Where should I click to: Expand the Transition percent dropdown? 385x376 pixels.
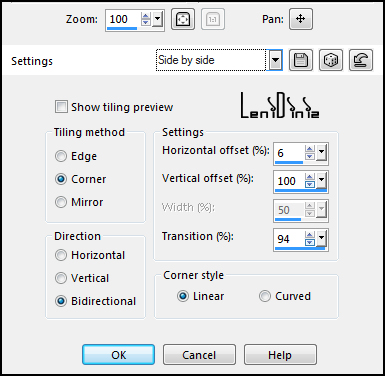point(321,239)
